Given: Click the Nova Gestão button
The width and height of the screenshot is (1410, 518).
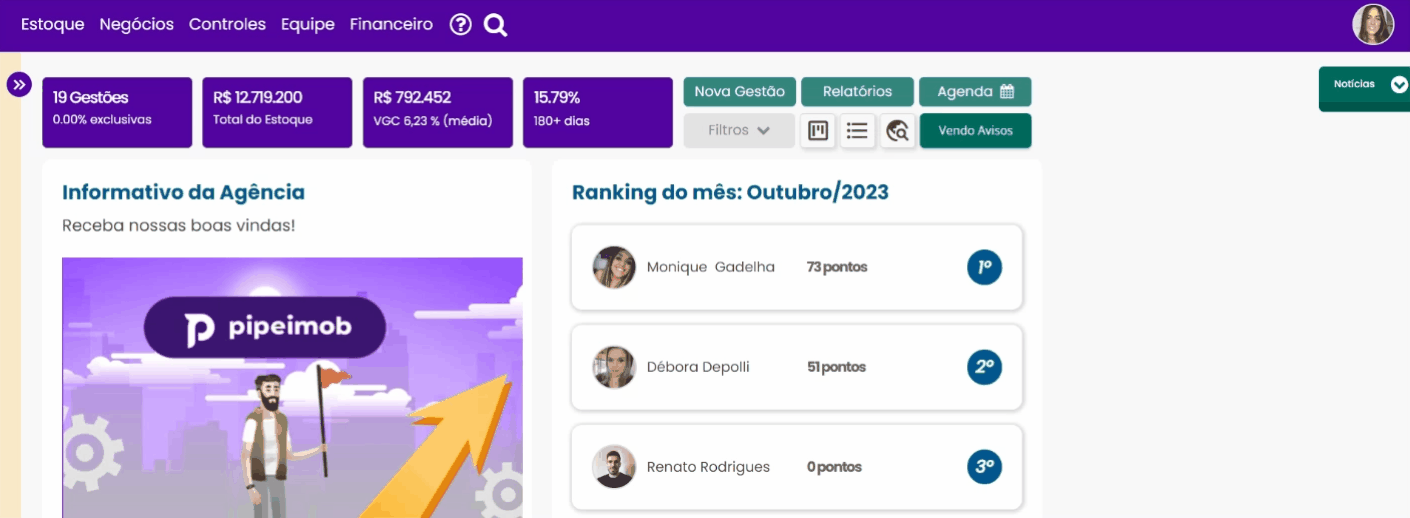Looking at the screenshot, I should tap(740, 92).
